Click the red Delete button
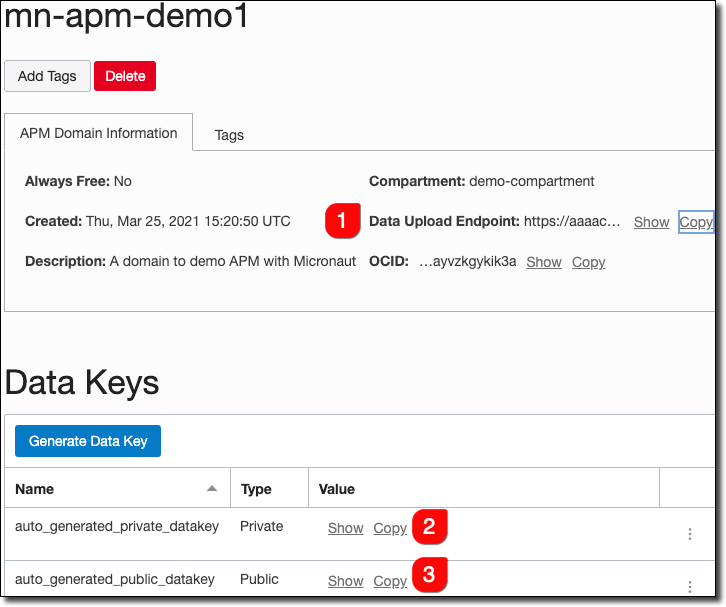Image resolution: width=726 pixels, height=607 pixels. point(125,76)
